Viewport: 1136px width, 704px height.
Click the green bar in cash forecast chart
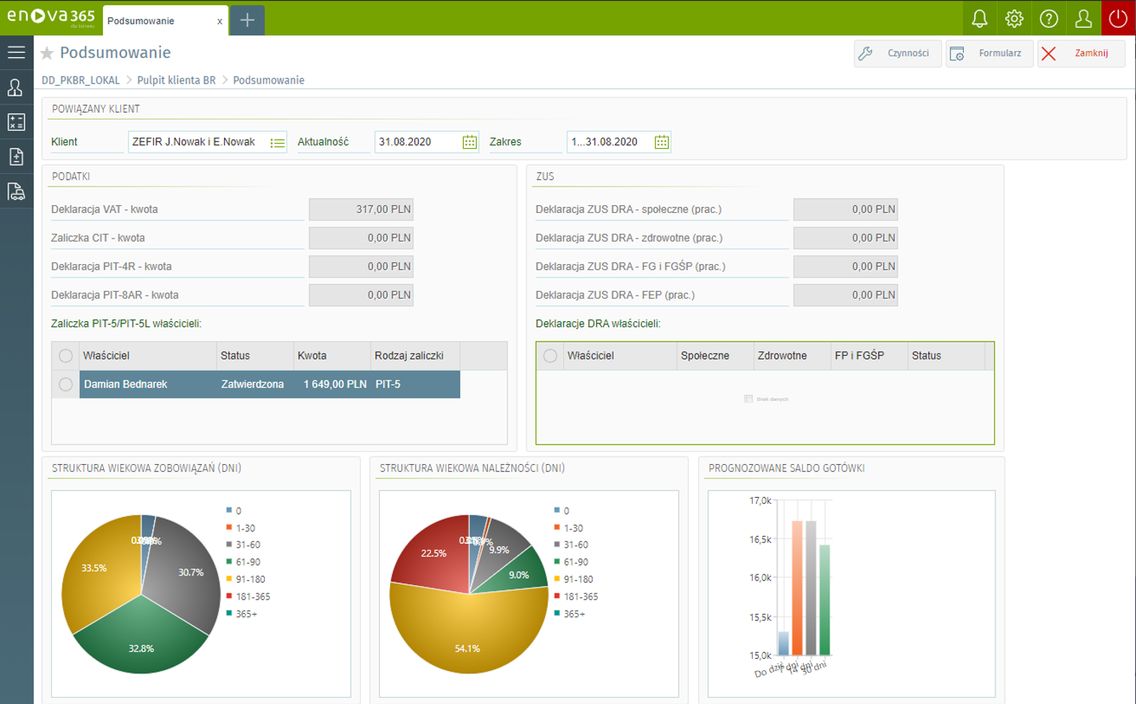[824, 600]
